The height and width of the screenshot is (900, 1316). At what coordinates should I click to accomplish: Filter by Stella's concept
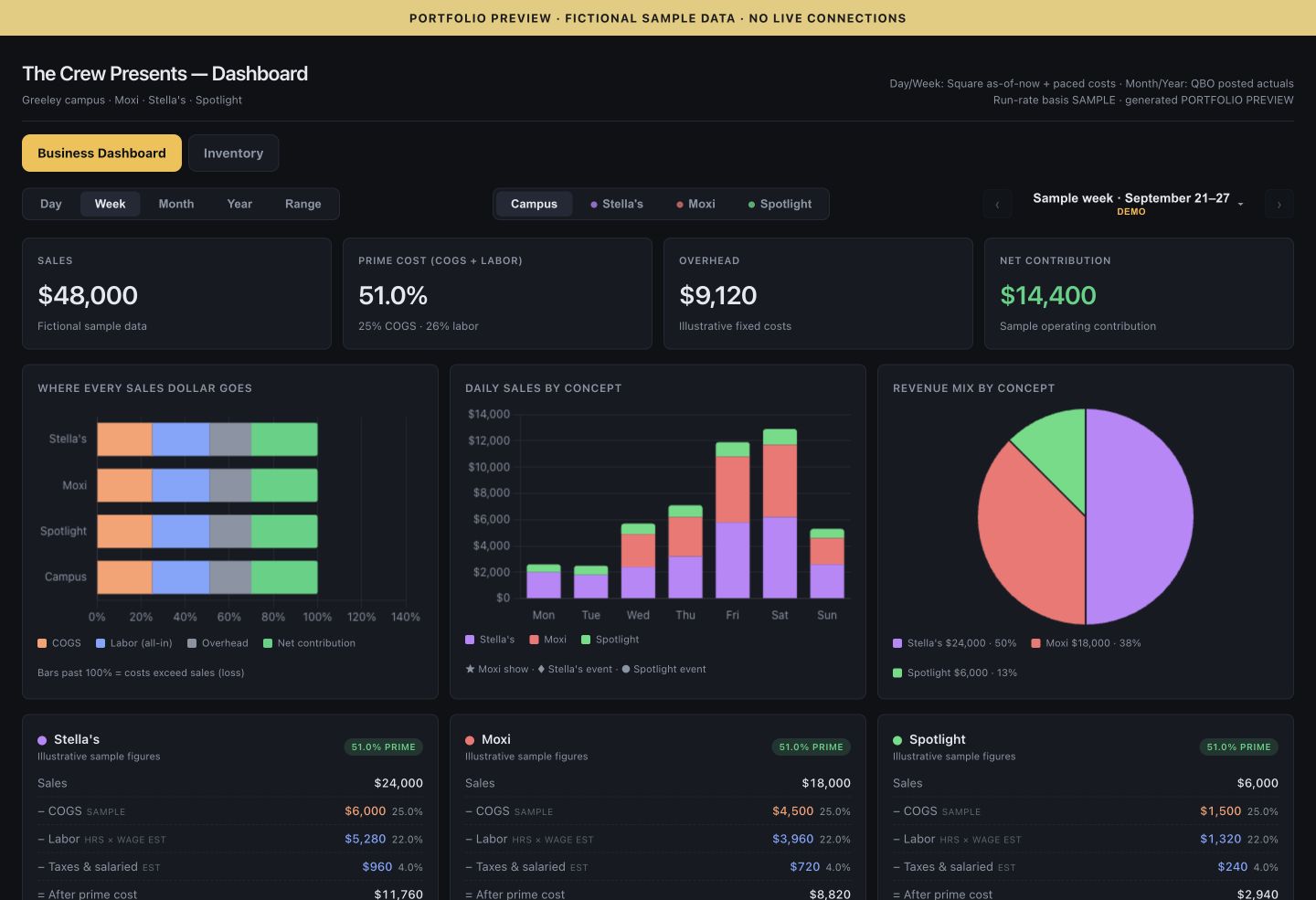[x=617, y=204]
